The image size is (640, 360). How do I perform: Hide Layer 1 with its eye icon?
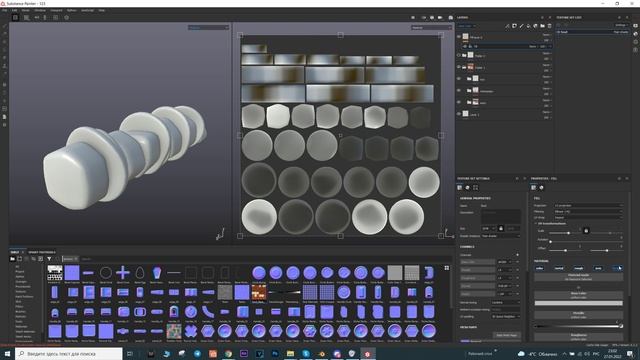pos(459,114)
